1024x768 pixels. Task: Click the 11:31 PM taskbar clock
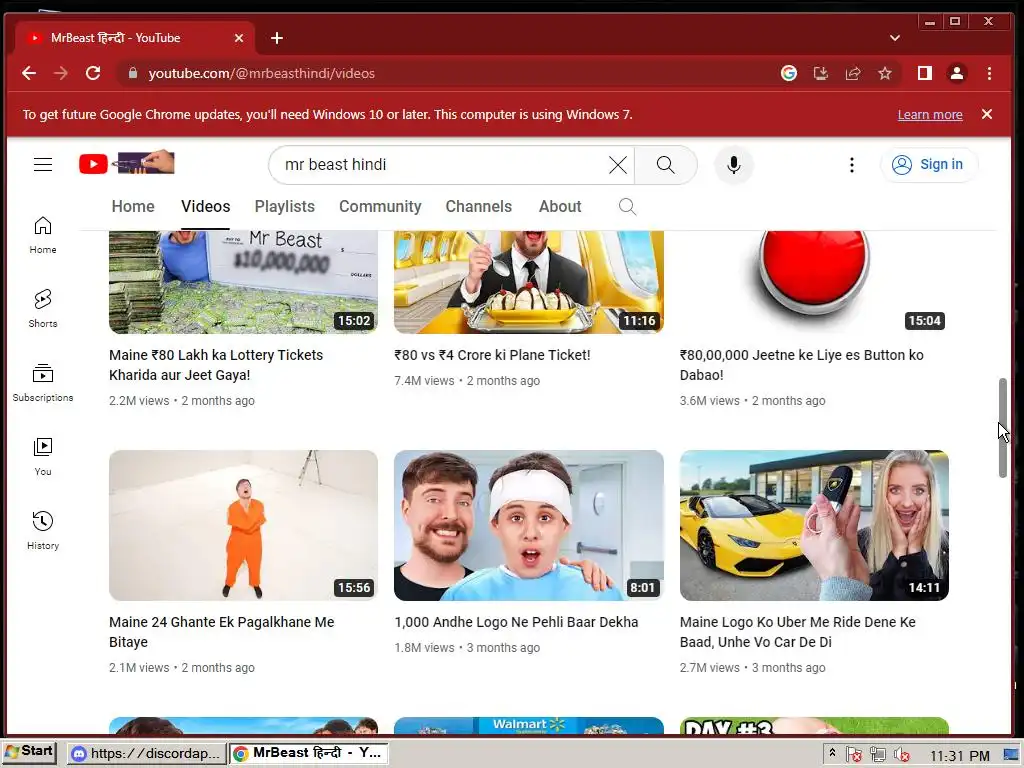click(960, 756)
